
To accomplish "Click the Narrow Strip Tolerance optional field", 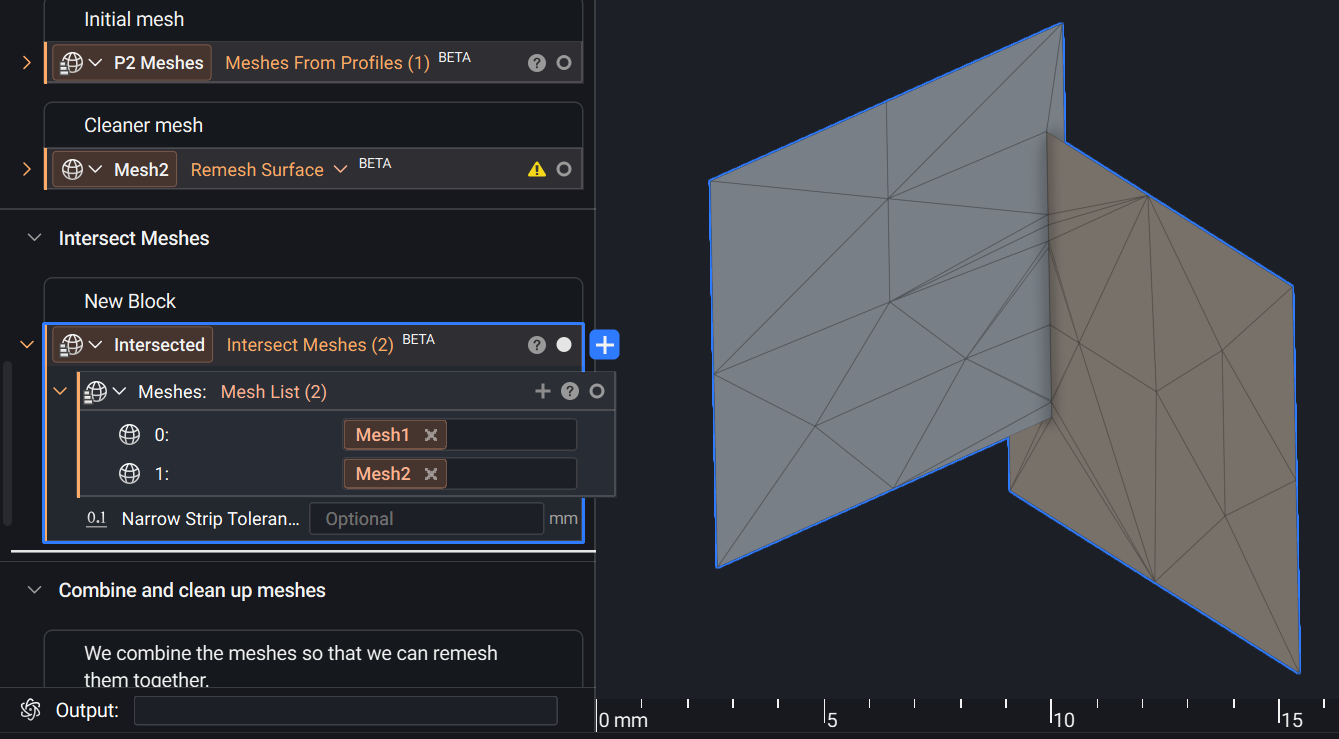I will point(426,519).
